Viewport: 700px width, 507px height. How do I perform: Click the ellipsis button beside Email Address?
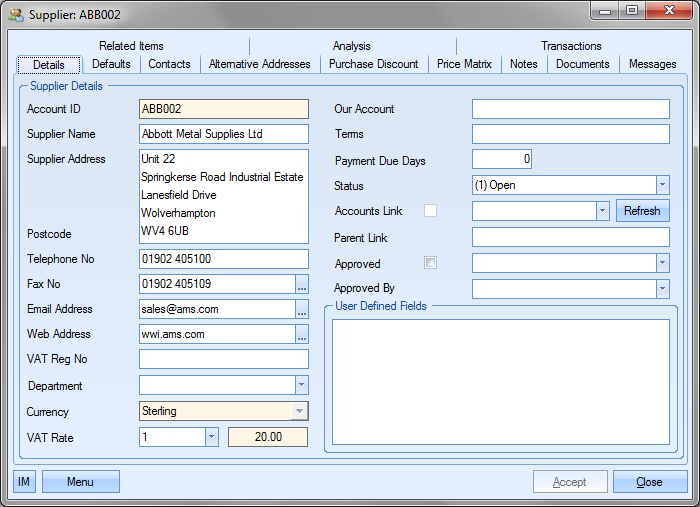pos(302,310)
